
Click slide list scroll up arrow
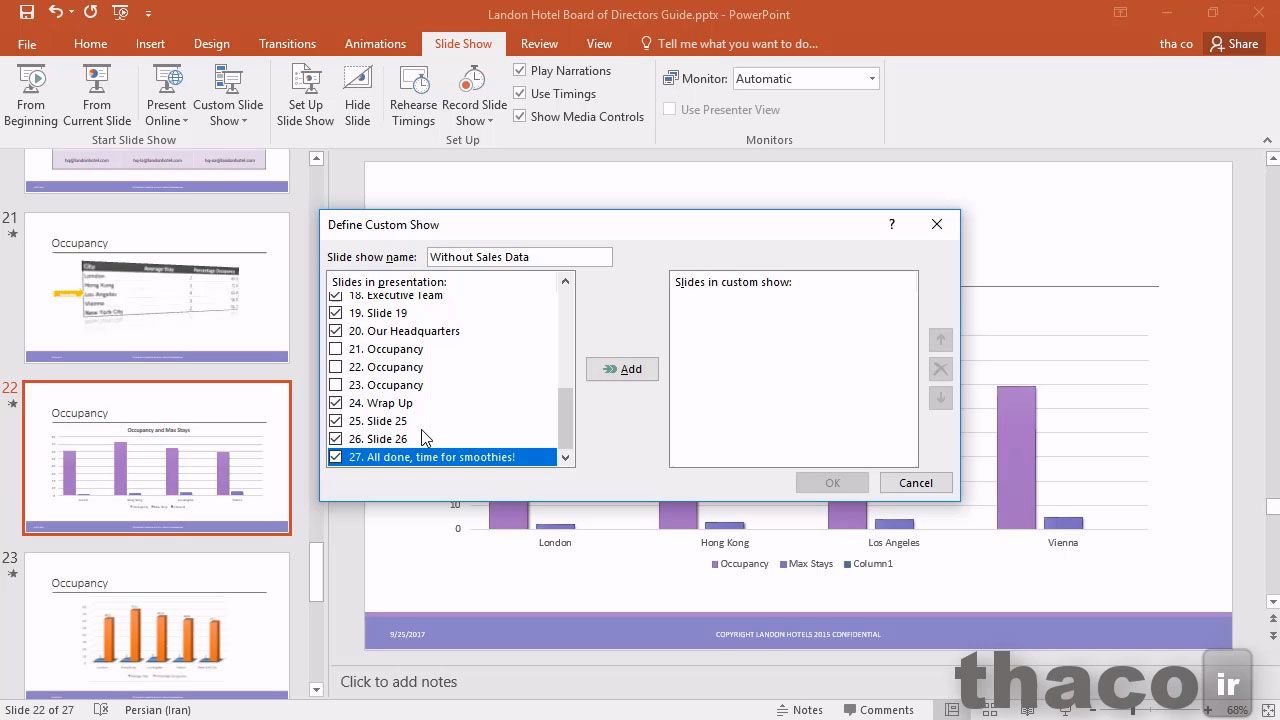click(566, 281)
